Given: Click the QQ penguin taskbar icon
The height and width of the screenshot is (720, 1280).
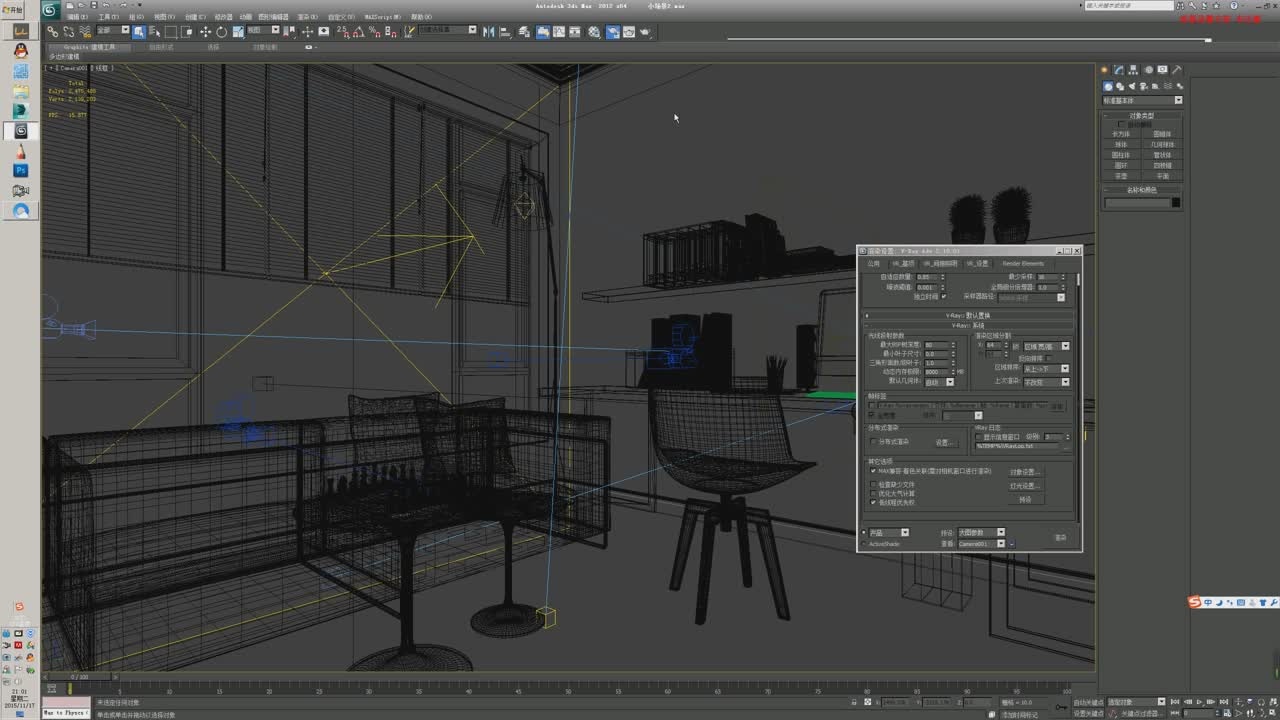Looking at the screenshot, I should (20, 50).
